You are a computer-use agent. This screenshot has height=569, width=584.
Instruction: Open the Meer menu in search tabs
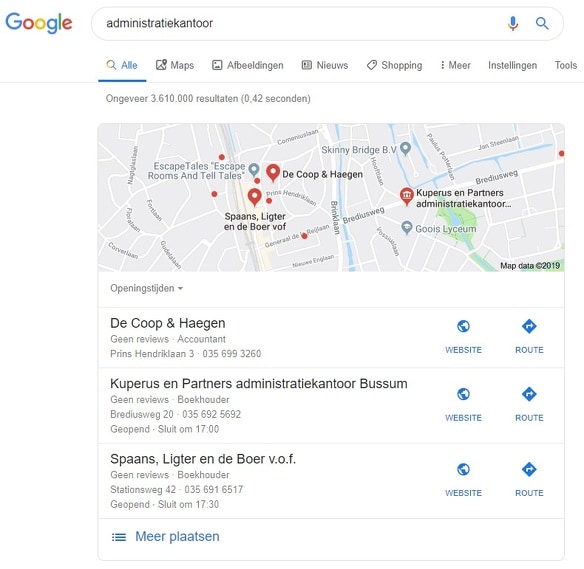coord(455,65)
